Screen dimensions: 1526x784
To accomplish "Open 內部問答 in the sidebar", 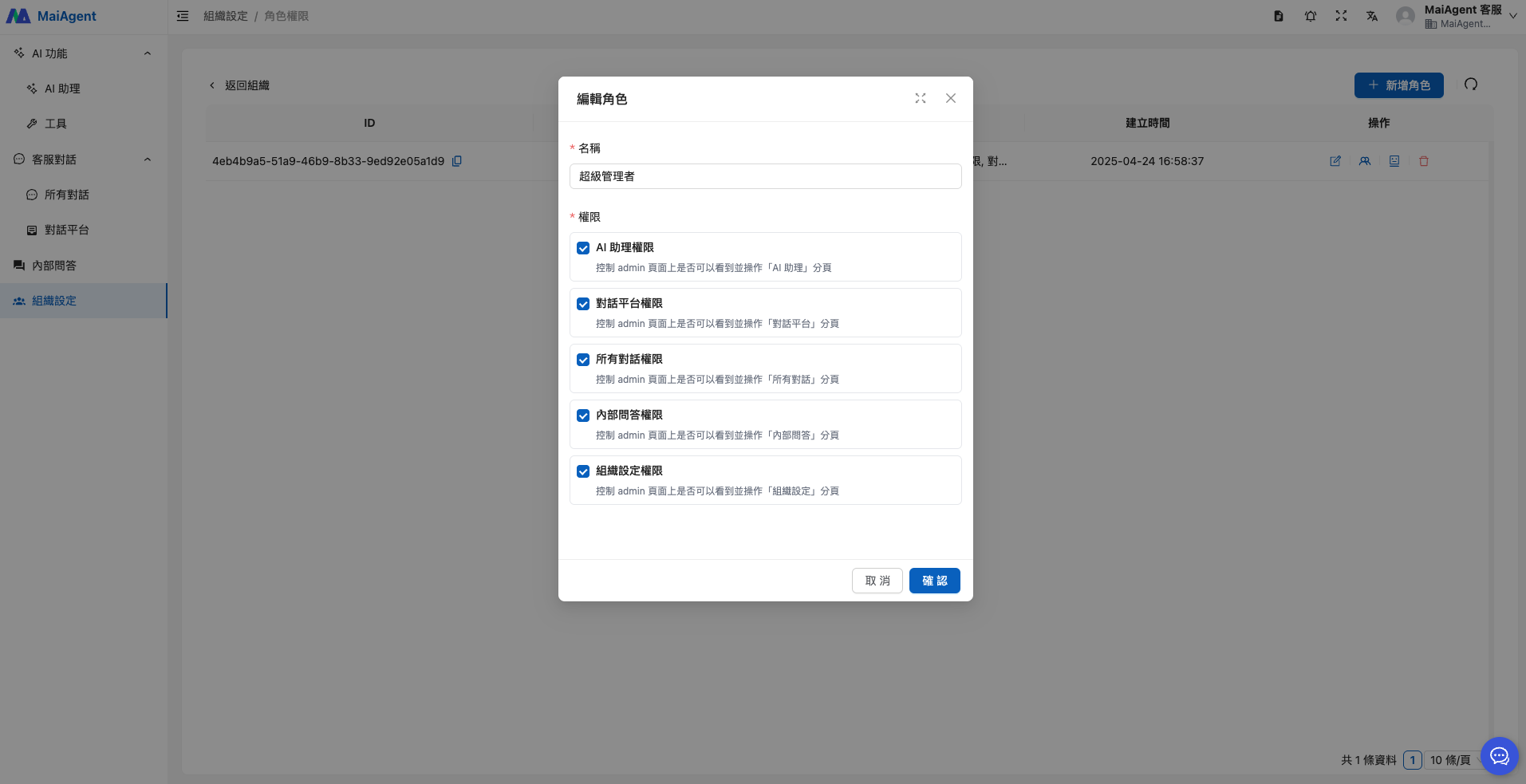I will coord(54,266).
